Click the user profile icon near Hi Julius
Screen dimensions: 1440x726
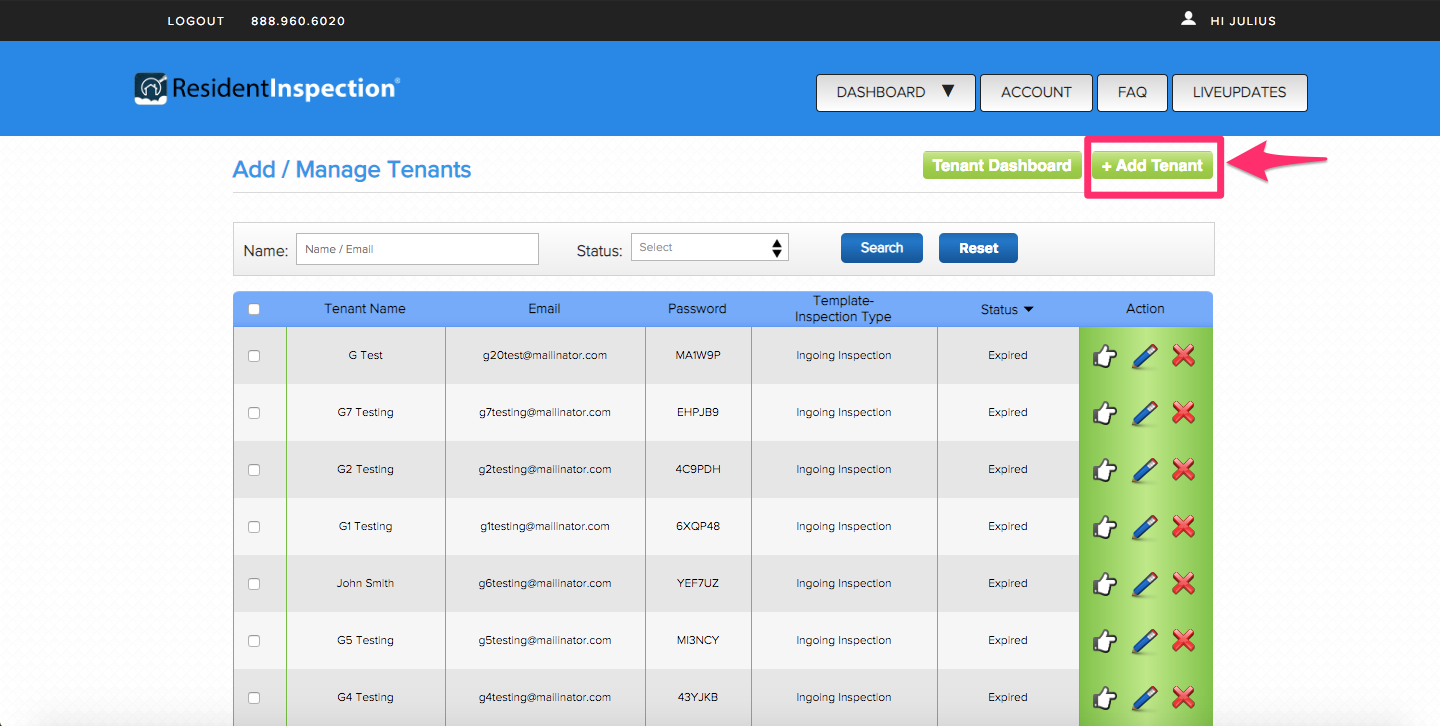click(x=1188, y=18)
